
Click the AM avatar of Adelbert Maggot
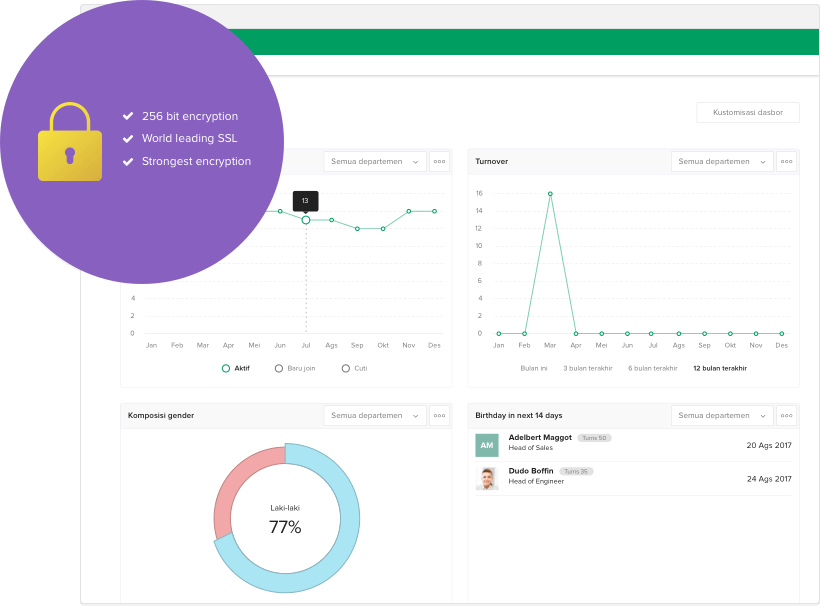coord(487,445)
